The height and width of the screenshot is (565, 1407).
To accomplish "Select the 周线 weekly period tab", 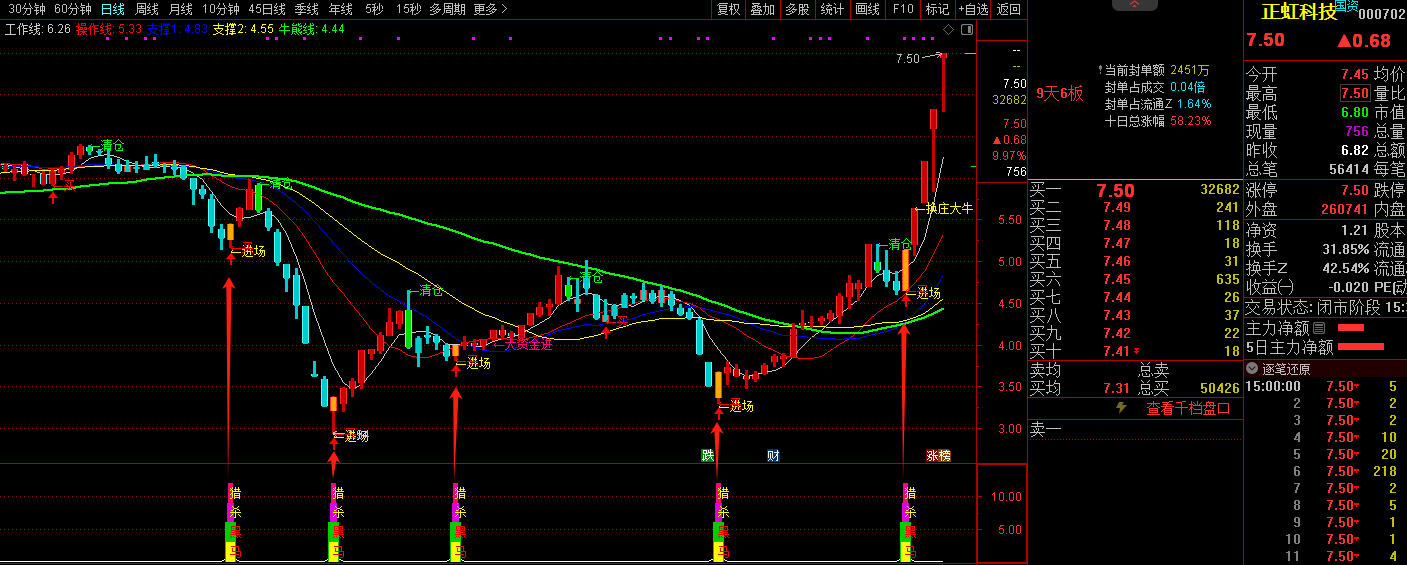I will (x=147, y=9).
